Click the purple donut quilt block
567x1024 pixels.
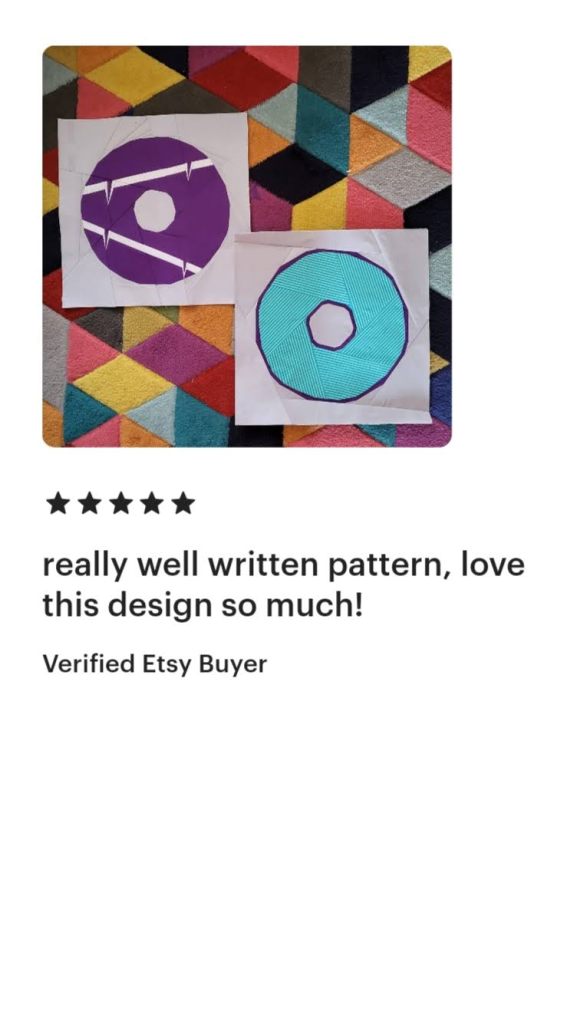point(154,209)
